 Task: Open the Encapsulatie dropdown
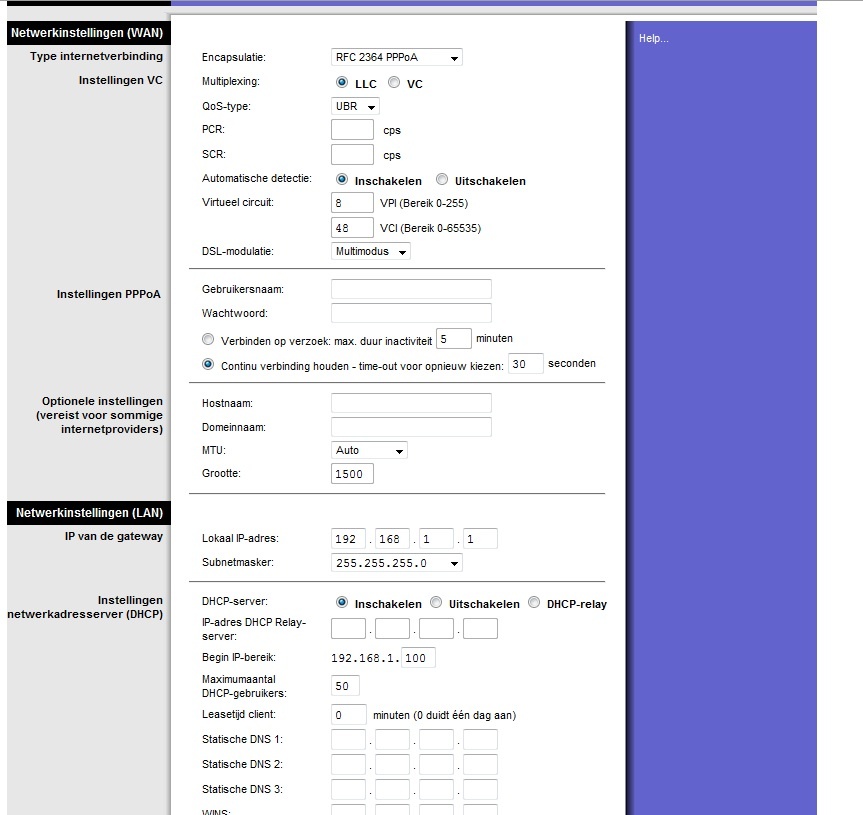coord(397,57)
